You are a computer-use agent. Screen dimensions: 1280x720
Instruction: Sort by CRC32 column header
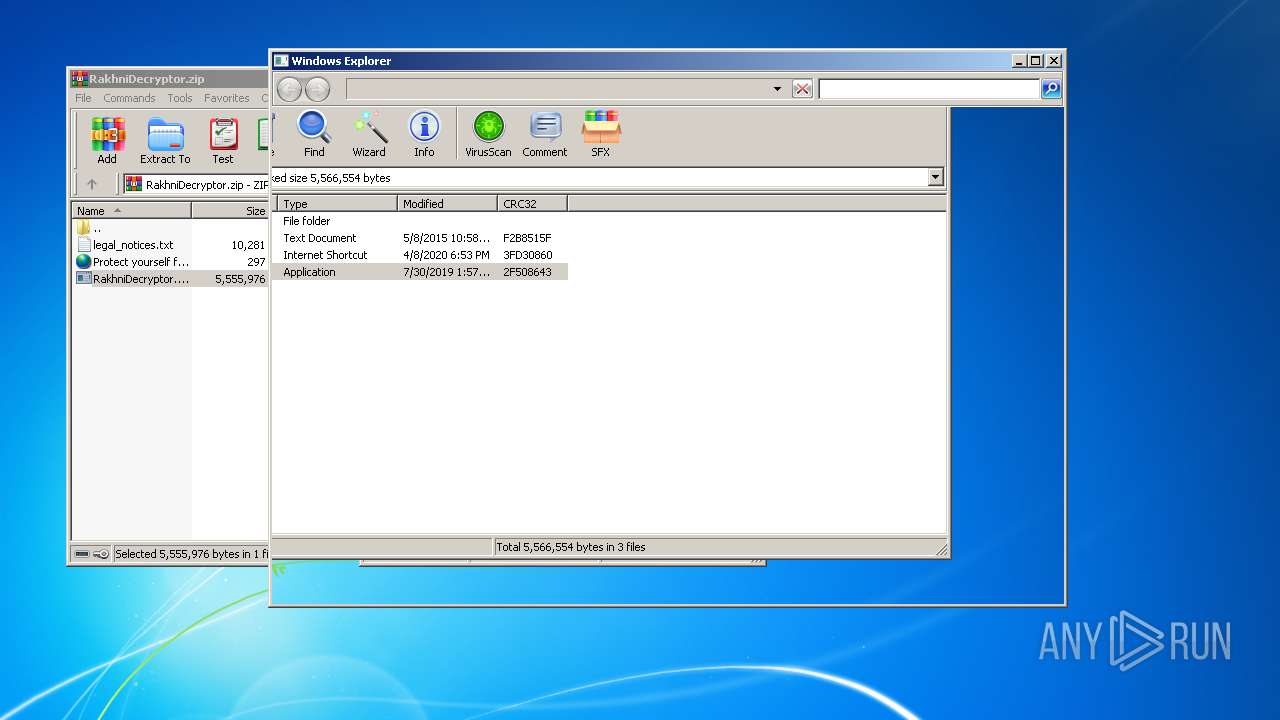pos(532,204)
